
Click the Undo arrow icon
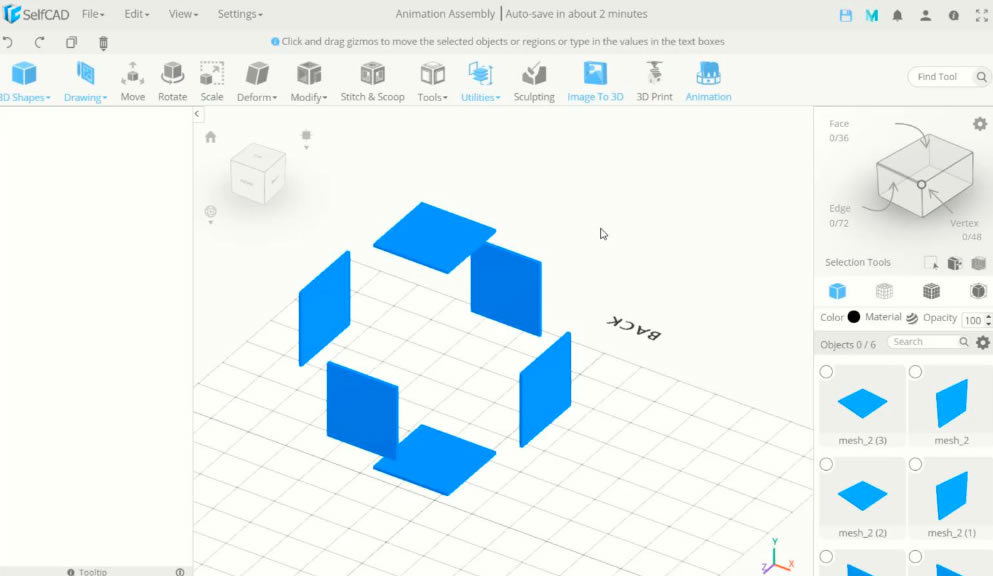[x=8, y=42]
